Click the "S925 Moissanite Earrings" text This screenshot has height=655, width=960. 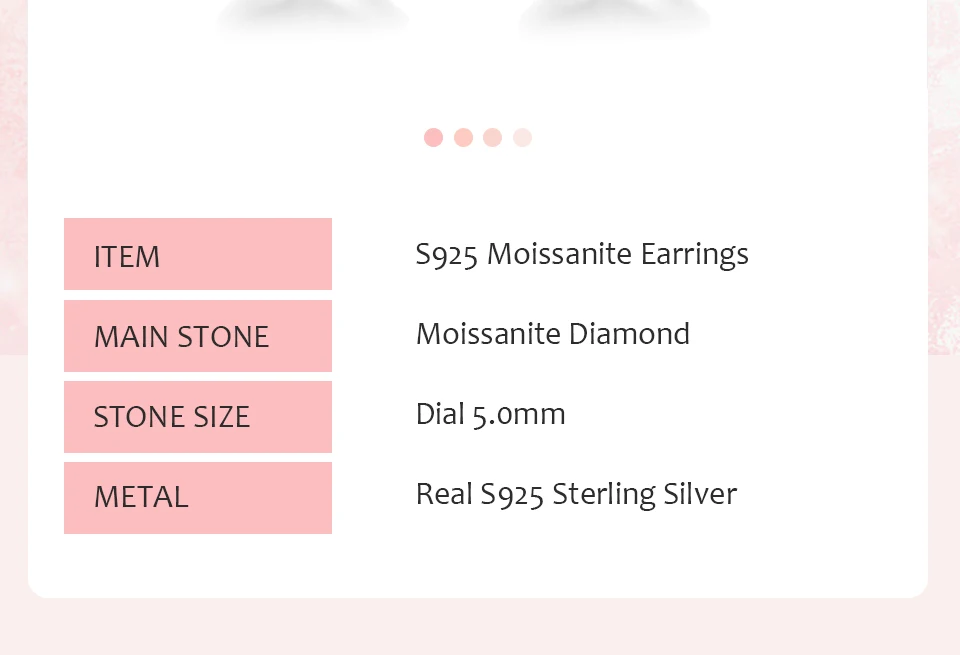582,255
